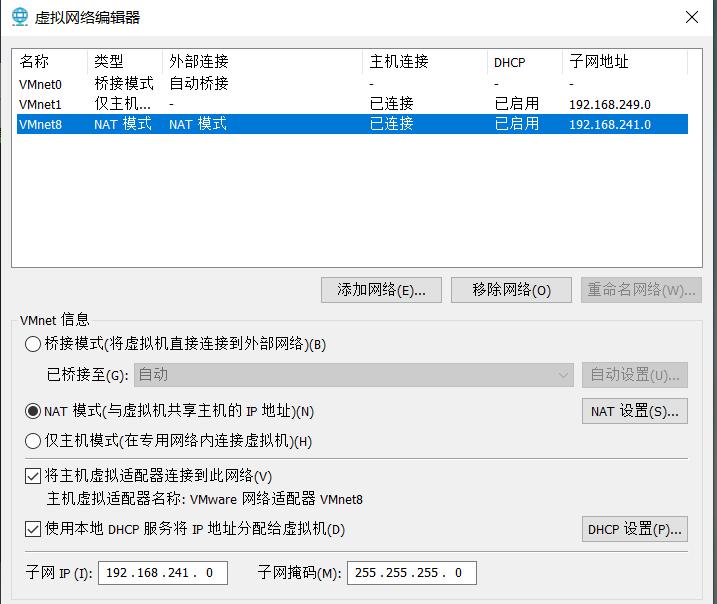Image resolution: width=717 pixels, height=604 pixels.
Task: Open the 添加网络(E)... dialog
Action: tap(381, 290)
